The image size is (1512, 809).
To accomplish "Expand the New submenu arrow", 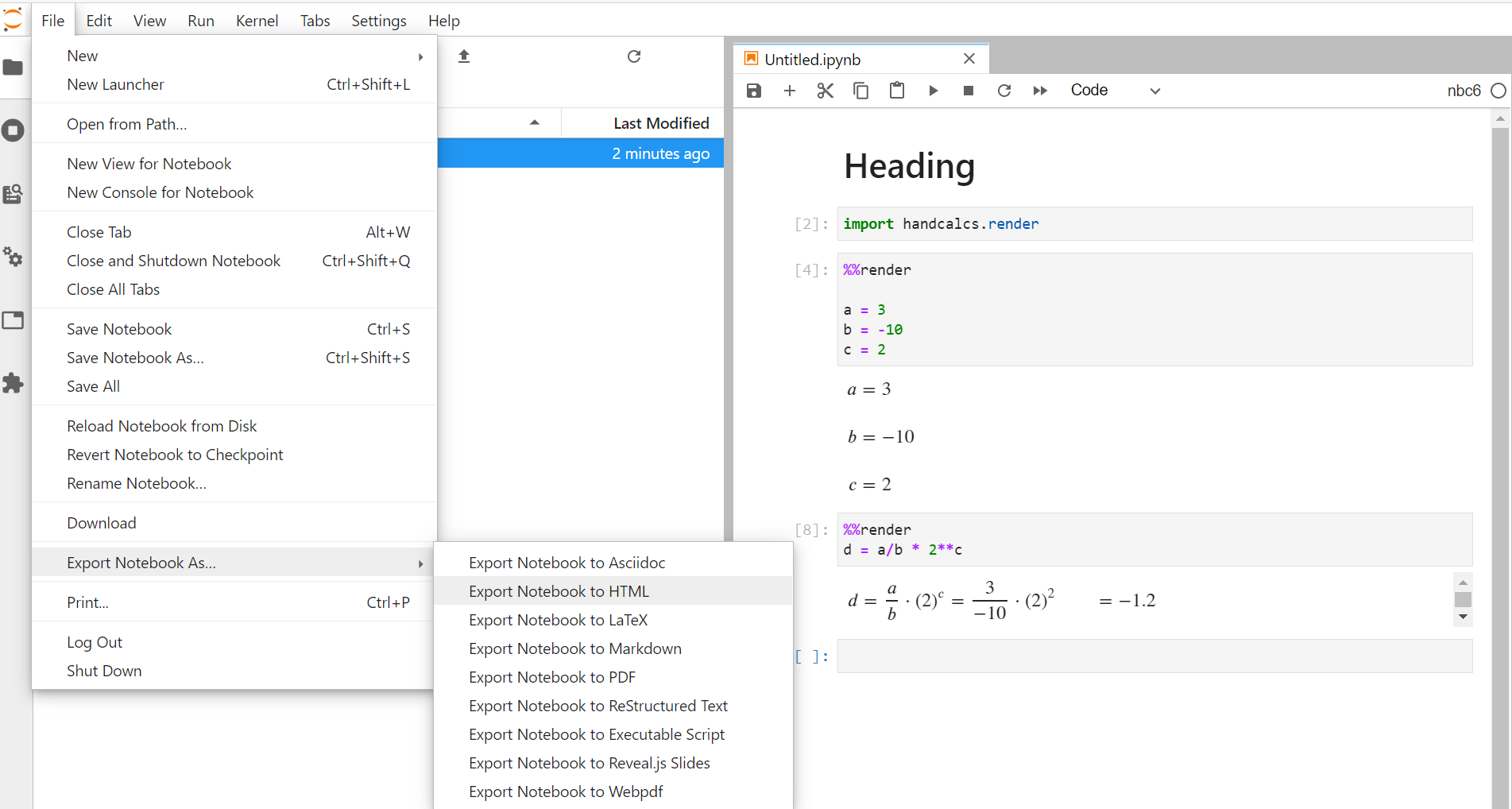I will [420, 56].
